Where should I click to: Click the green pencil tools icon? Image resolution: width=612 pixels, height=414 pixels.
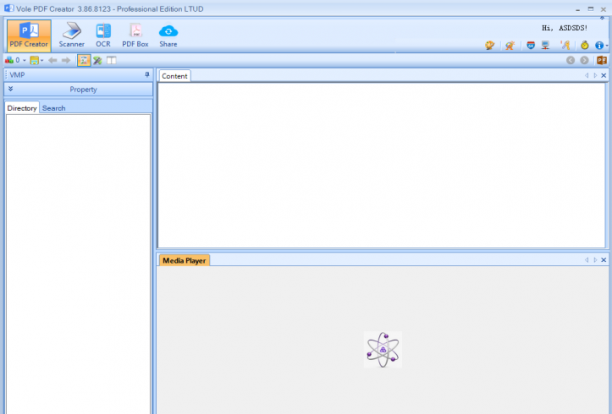(97, 60)
